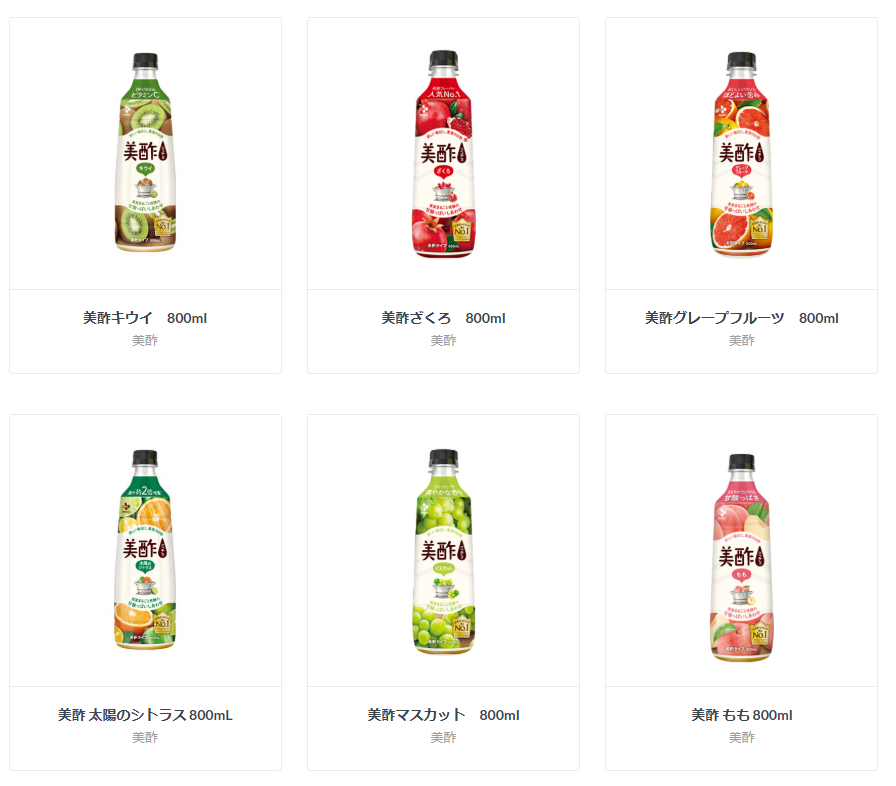The image size is (896, 786).
Task: Click the 人気No.1 badge on pomegranate bottle
Action: 443,91
